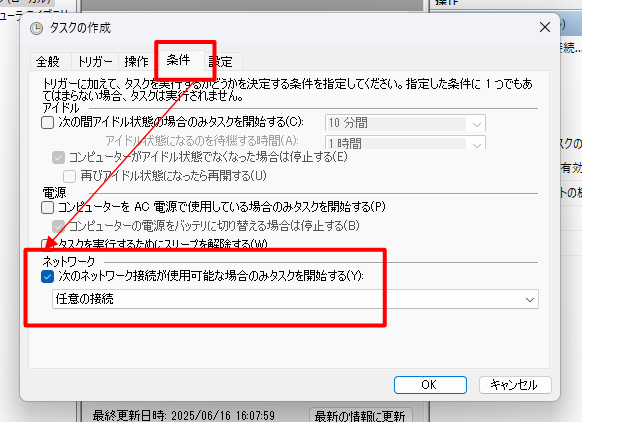Toggle 再びアイドル状態になったら再開する checkbox

(69, 176)
